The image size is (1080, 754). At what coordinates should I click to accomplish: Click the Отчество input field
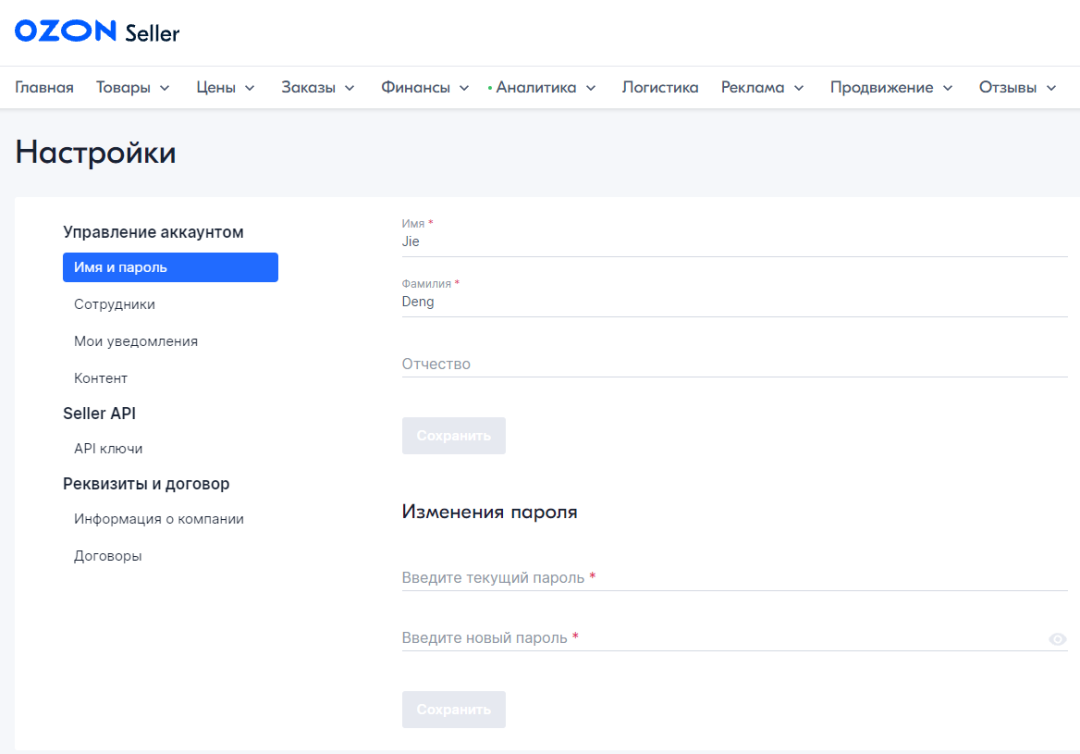click(734, 364)
